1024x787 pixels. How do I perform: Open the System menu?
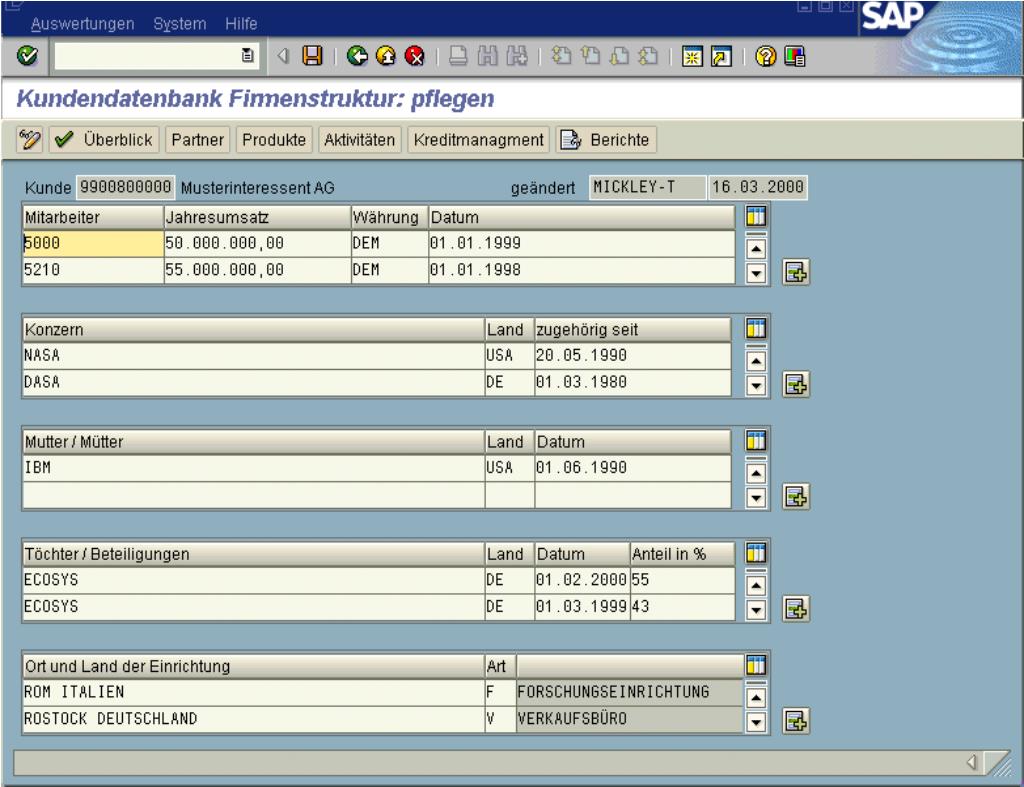click(x=180, y=24)
